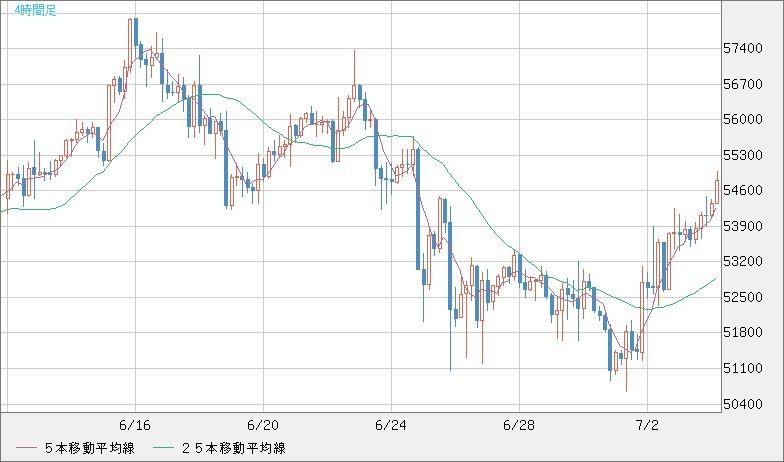Click the 50400 price axis label

[743, 404]
